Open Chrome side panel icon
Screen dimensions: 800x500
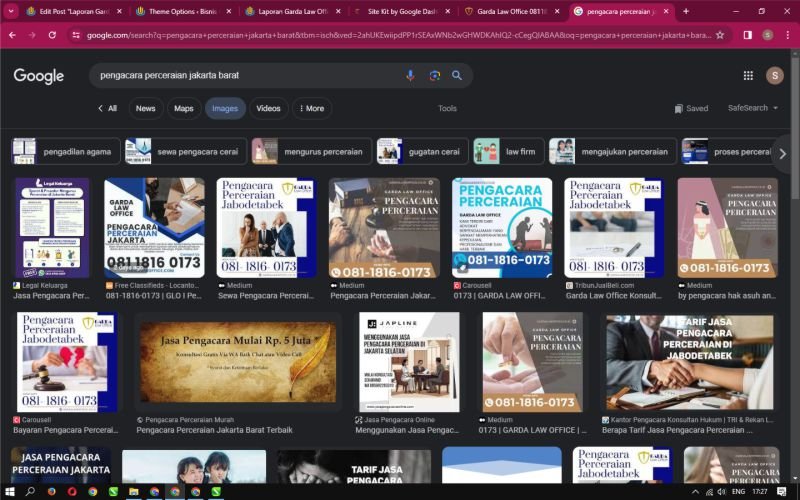tap(747, 34)
